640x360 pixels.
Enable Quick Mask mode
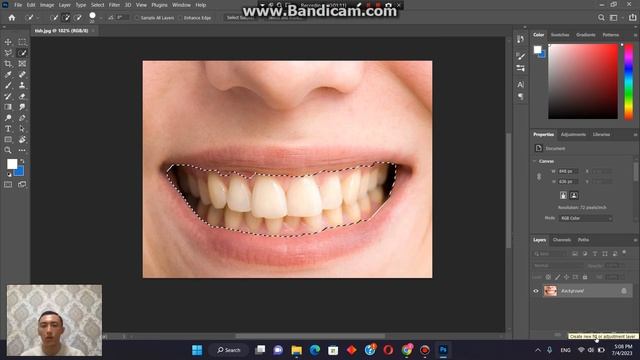[8, 184]
